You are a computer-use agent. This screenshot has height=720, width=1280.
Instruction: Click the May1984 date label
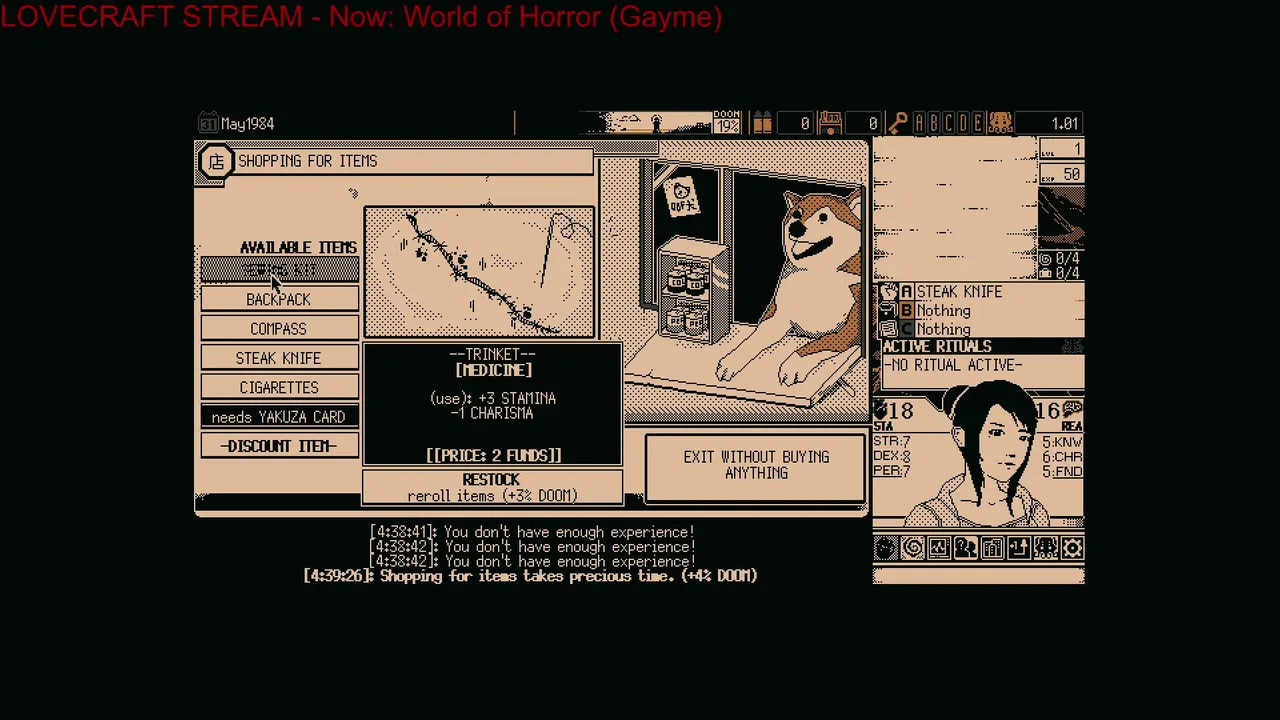[x=247, y=124]
